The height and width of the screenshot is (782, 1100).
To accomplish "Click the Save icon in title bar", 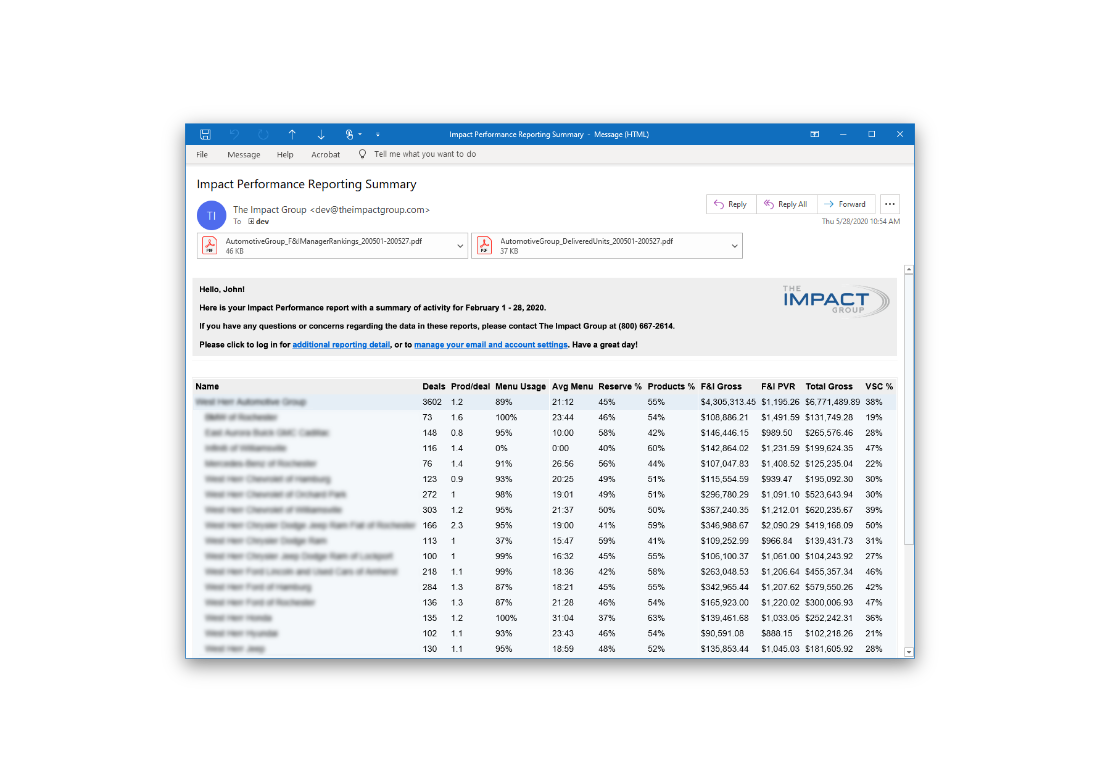I will point(206,134).
